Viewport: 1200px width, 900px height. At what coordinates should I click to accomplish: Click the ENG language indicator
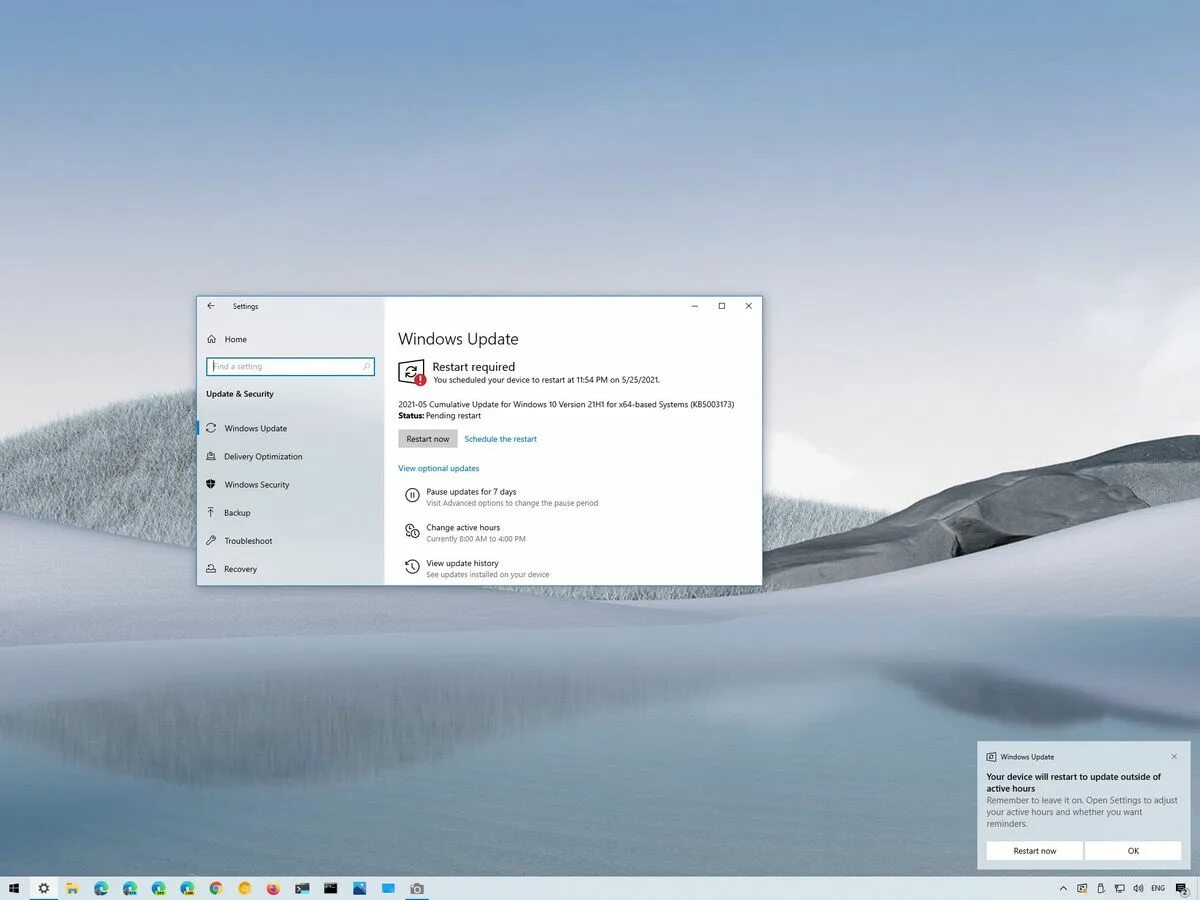coord(1158,888)
